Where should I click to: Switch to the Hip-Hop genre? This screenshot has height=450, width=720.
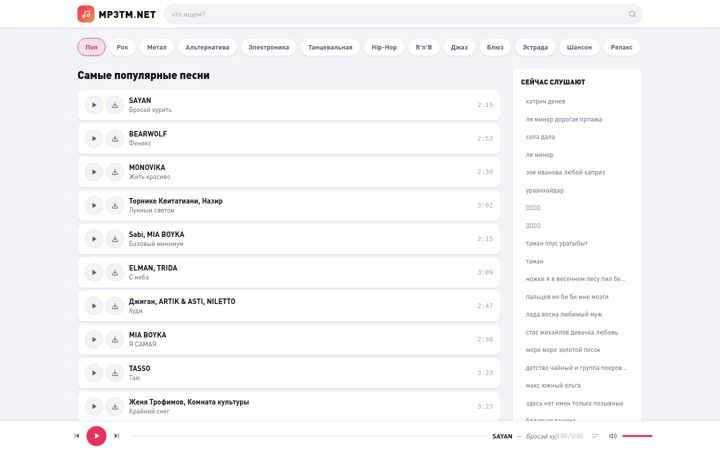pos(384,47)
